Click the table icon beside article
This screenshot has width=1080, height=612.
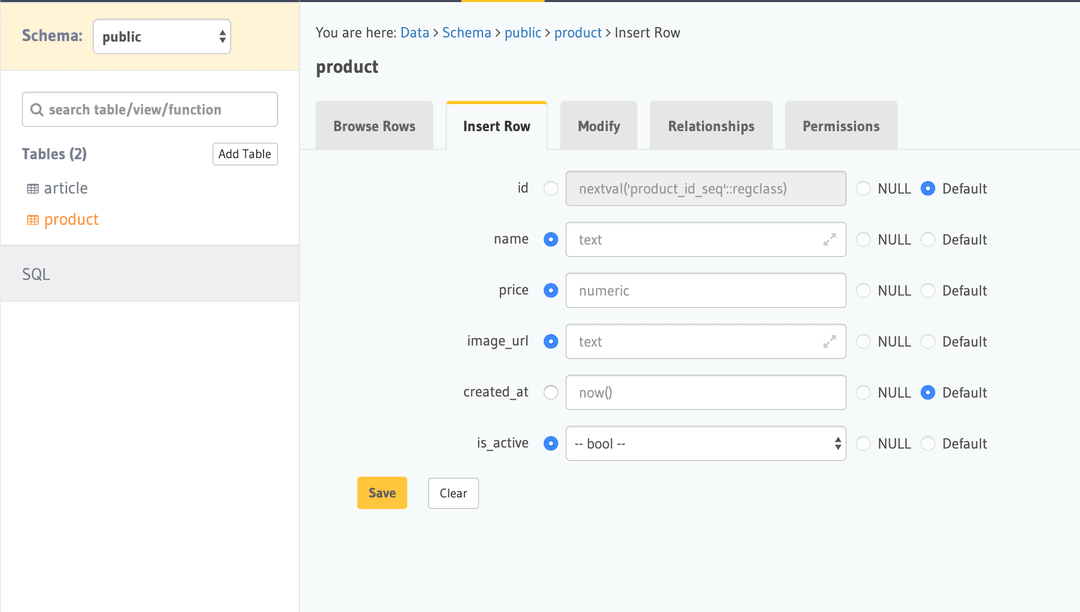coord(34,187)
